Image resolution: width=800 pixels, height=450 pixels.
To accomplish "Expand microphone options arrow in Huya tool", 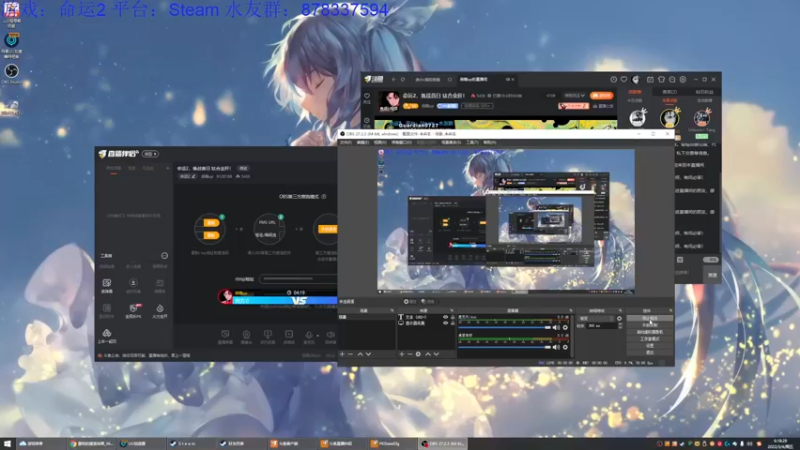I will (x=317, y=336).
